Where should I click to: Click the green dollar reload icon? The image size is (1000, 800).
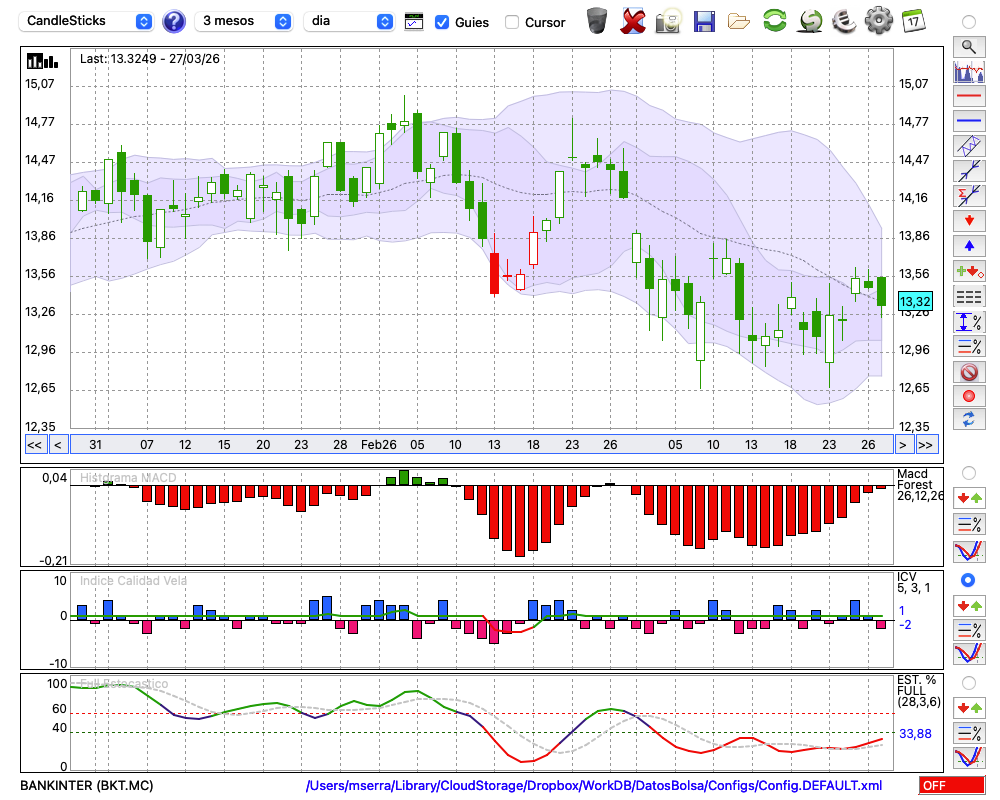[x=811, y=21]
